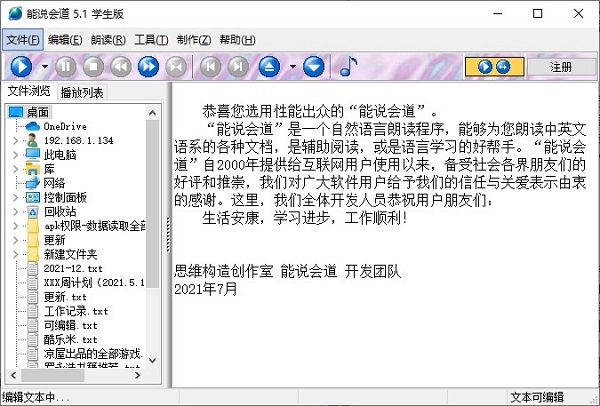Open the 帮助(H) menu
Screen dimensions: 600x406
(237, 40)
